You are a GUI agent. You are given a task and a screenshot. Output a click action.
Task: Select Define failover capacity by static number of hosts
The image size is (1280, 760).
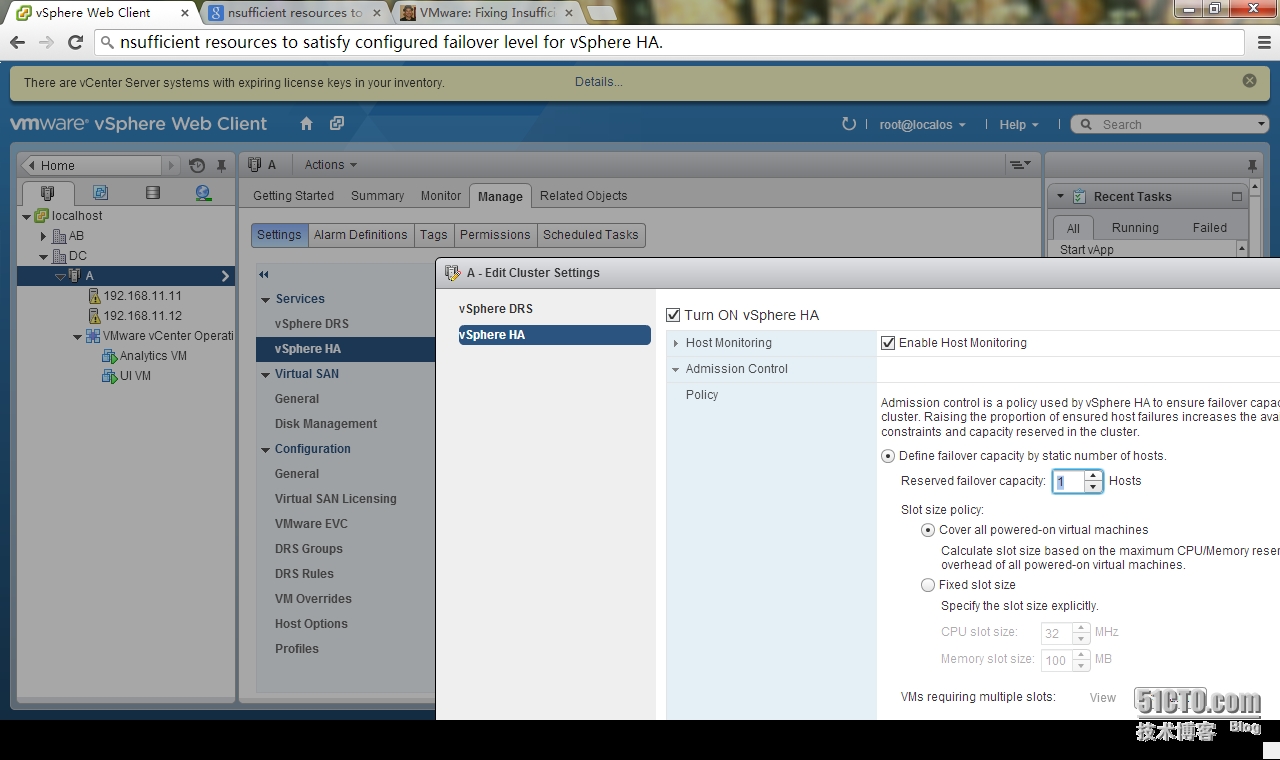(x=888, y=456)
